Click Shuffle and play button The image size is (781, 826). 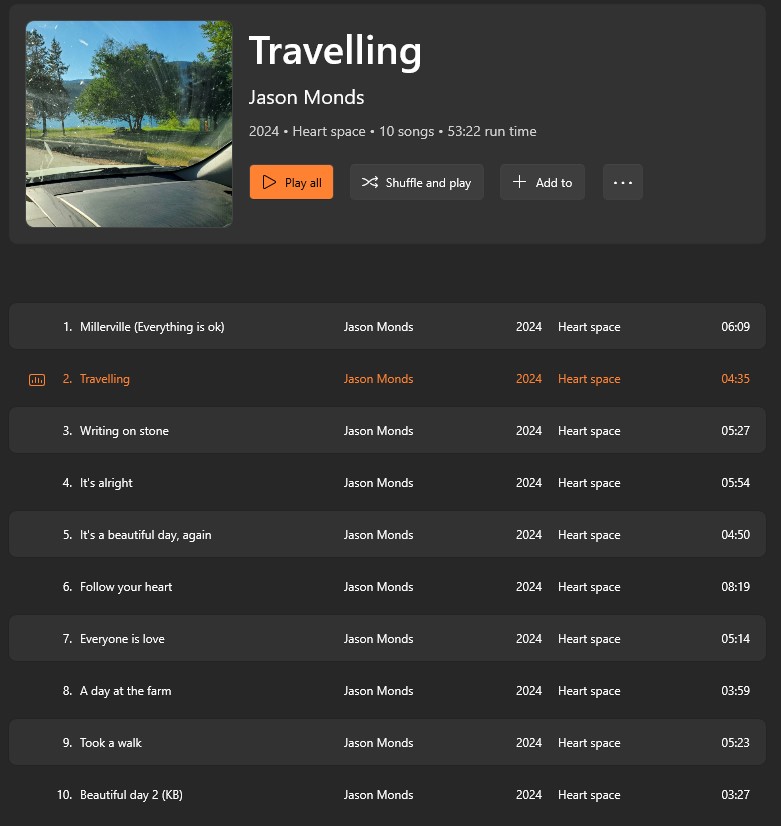(417, 182)
